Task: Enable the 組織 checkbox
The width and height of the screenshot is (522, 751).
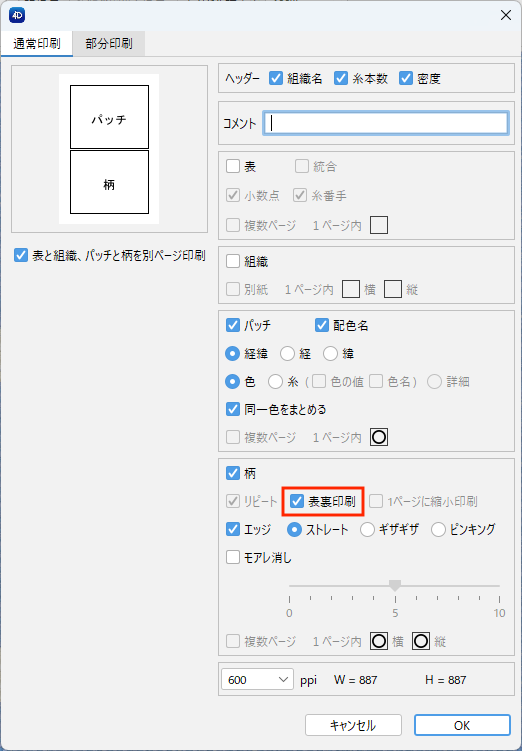Action: coord(233,261)
